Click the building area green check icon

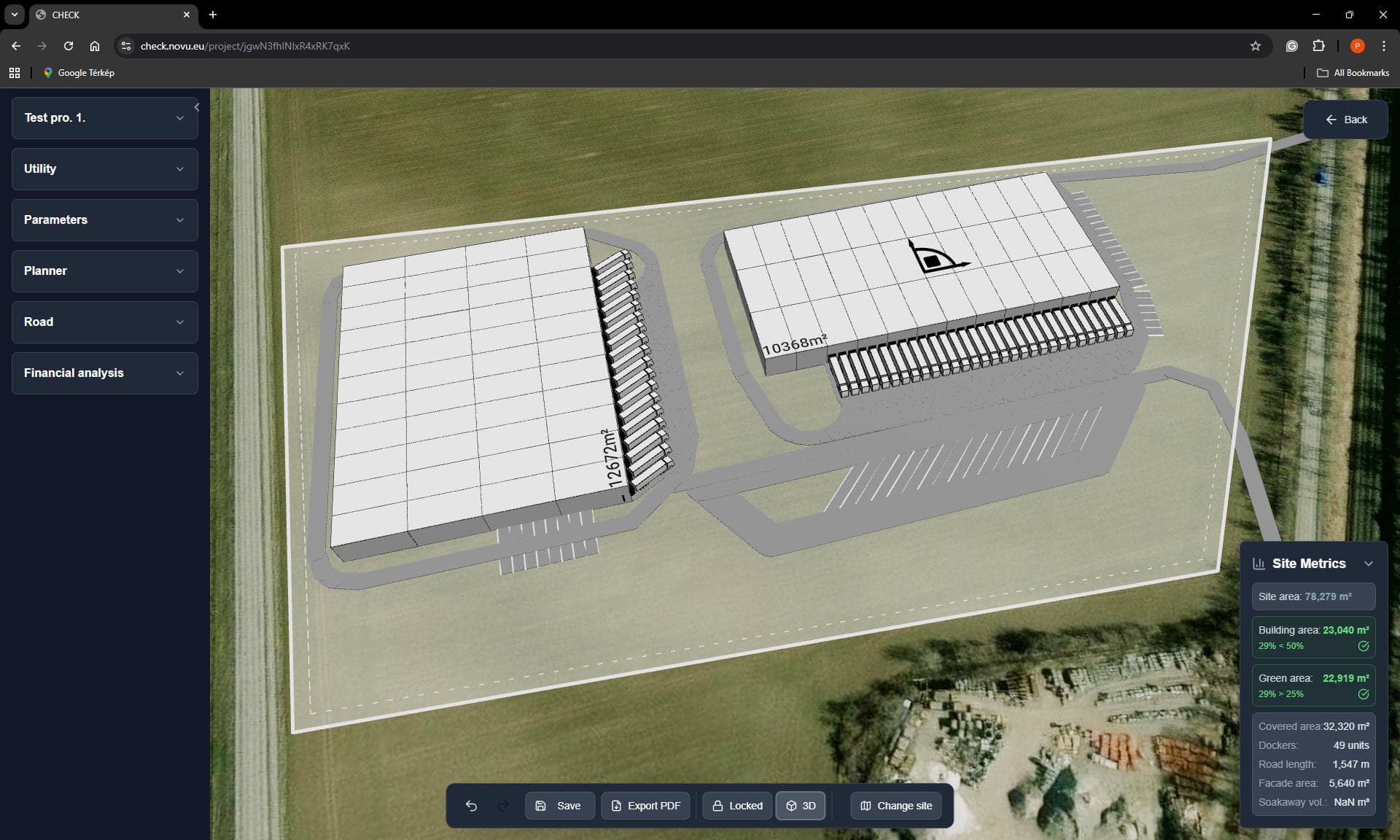coord(1364,646)
